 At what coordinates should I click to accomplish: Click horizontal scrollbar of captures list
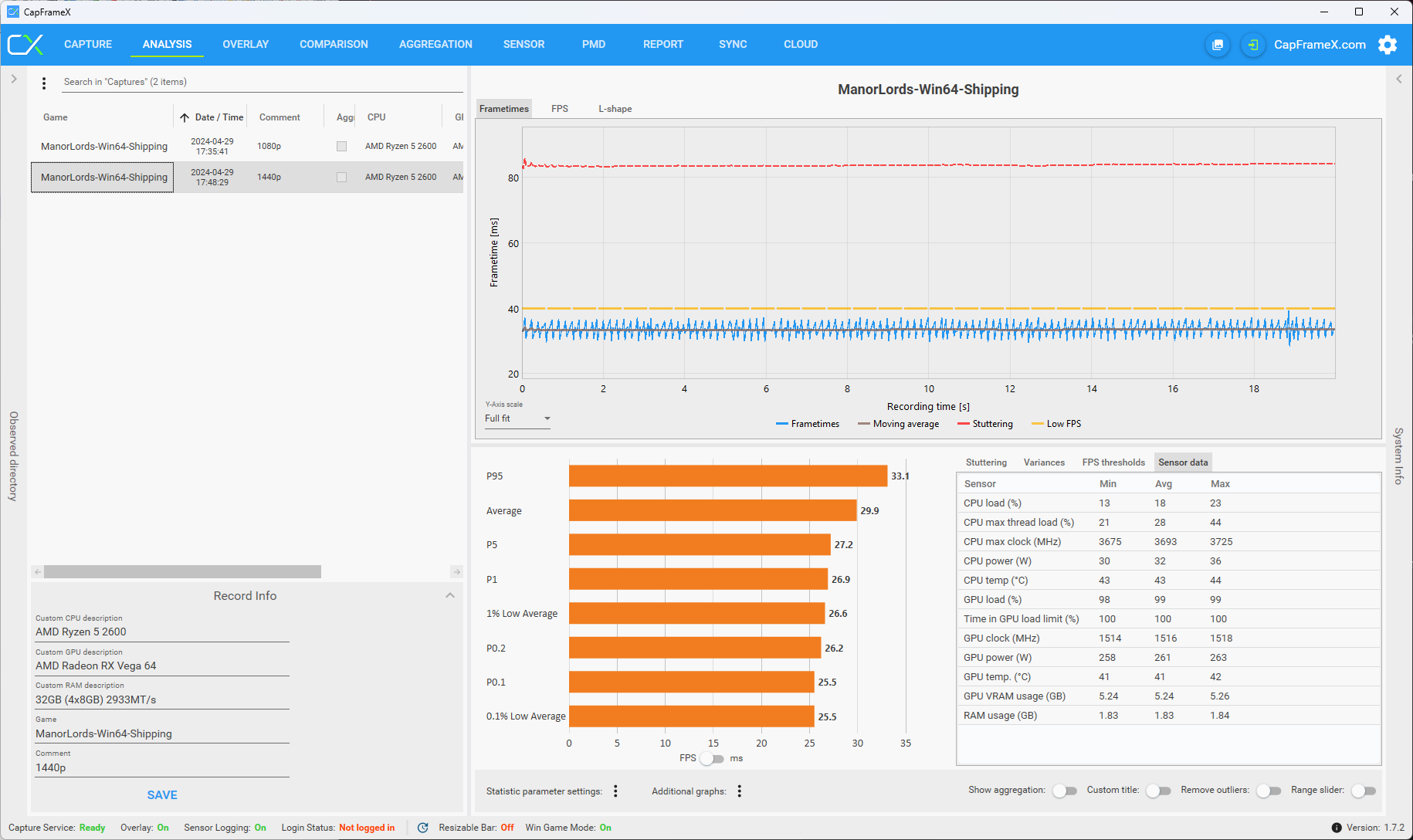pos(182,572)
